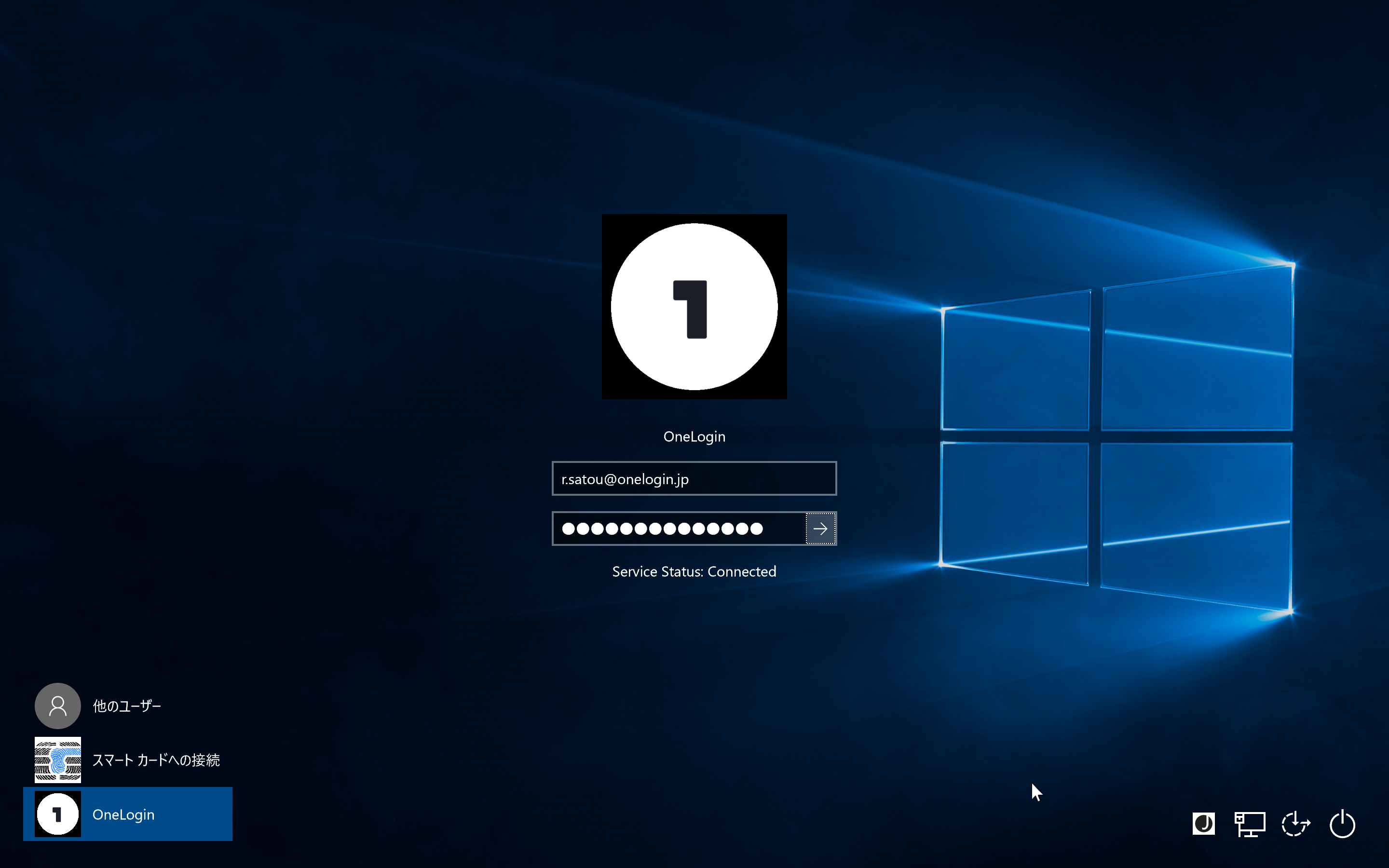Click the Service Status: Connected text
1389x868 pixels.
(694, 571)
